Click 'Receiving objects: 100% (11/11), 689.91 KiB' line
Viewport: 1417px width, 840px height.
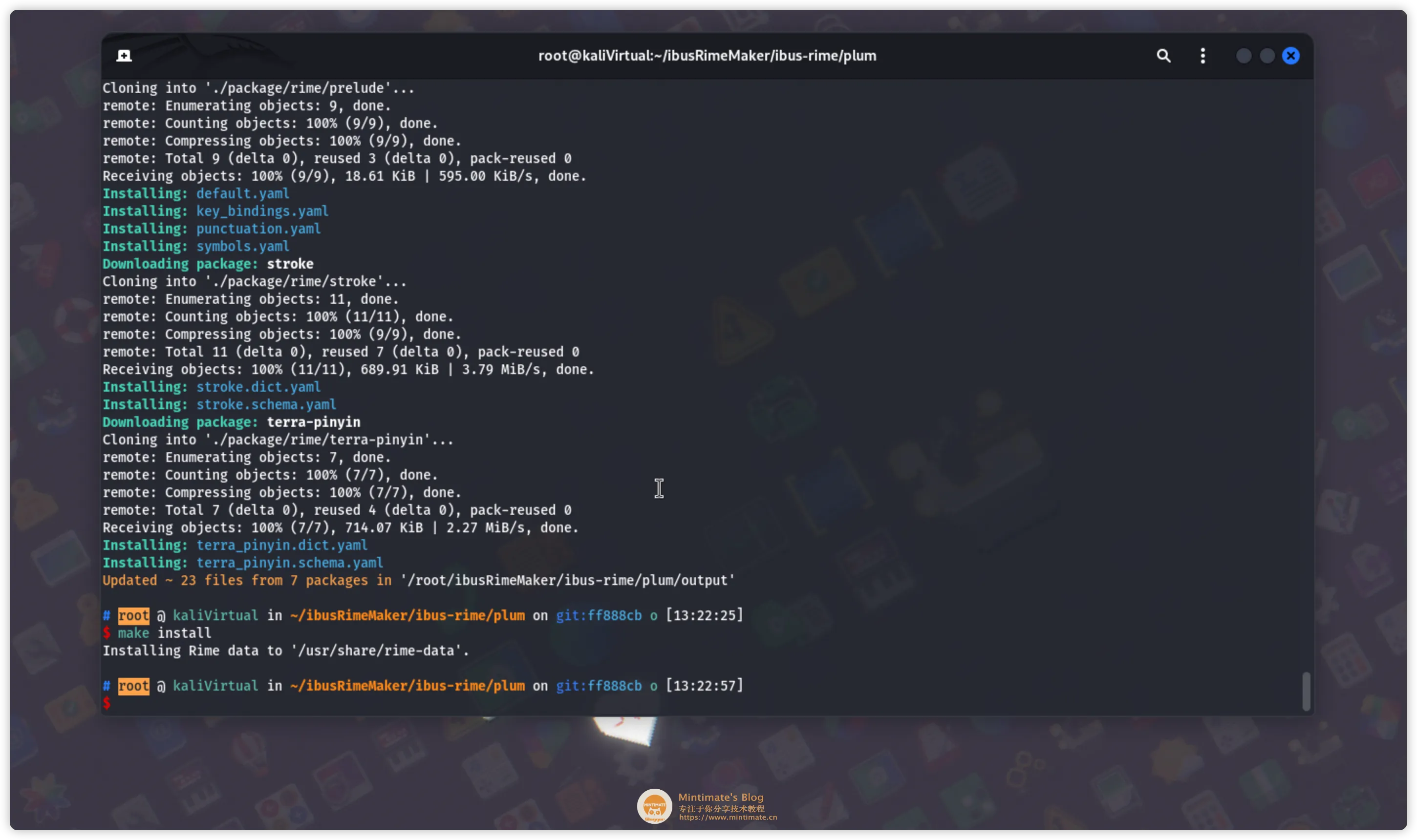pyautogui.click(x=348, y=369)
